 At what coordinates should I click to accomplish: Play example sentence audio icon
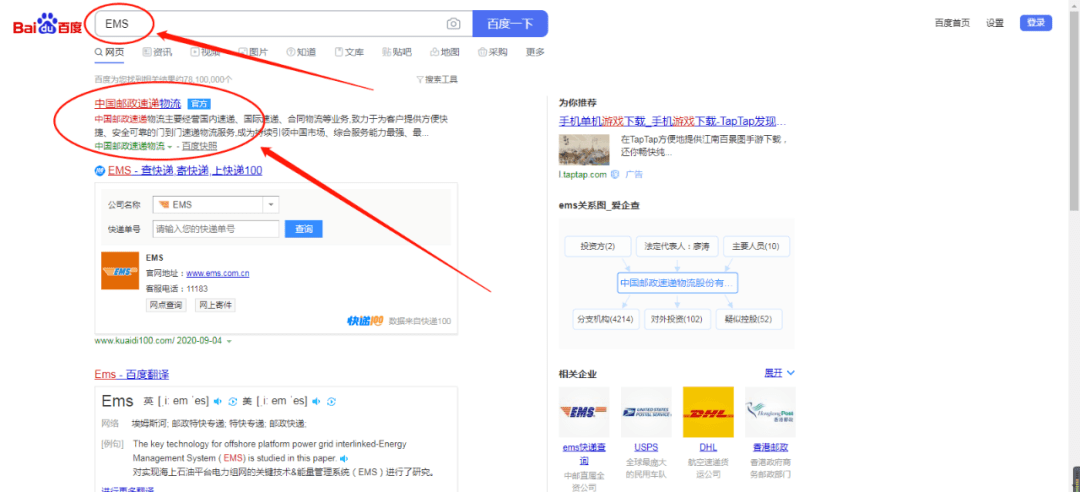[344, 458]
